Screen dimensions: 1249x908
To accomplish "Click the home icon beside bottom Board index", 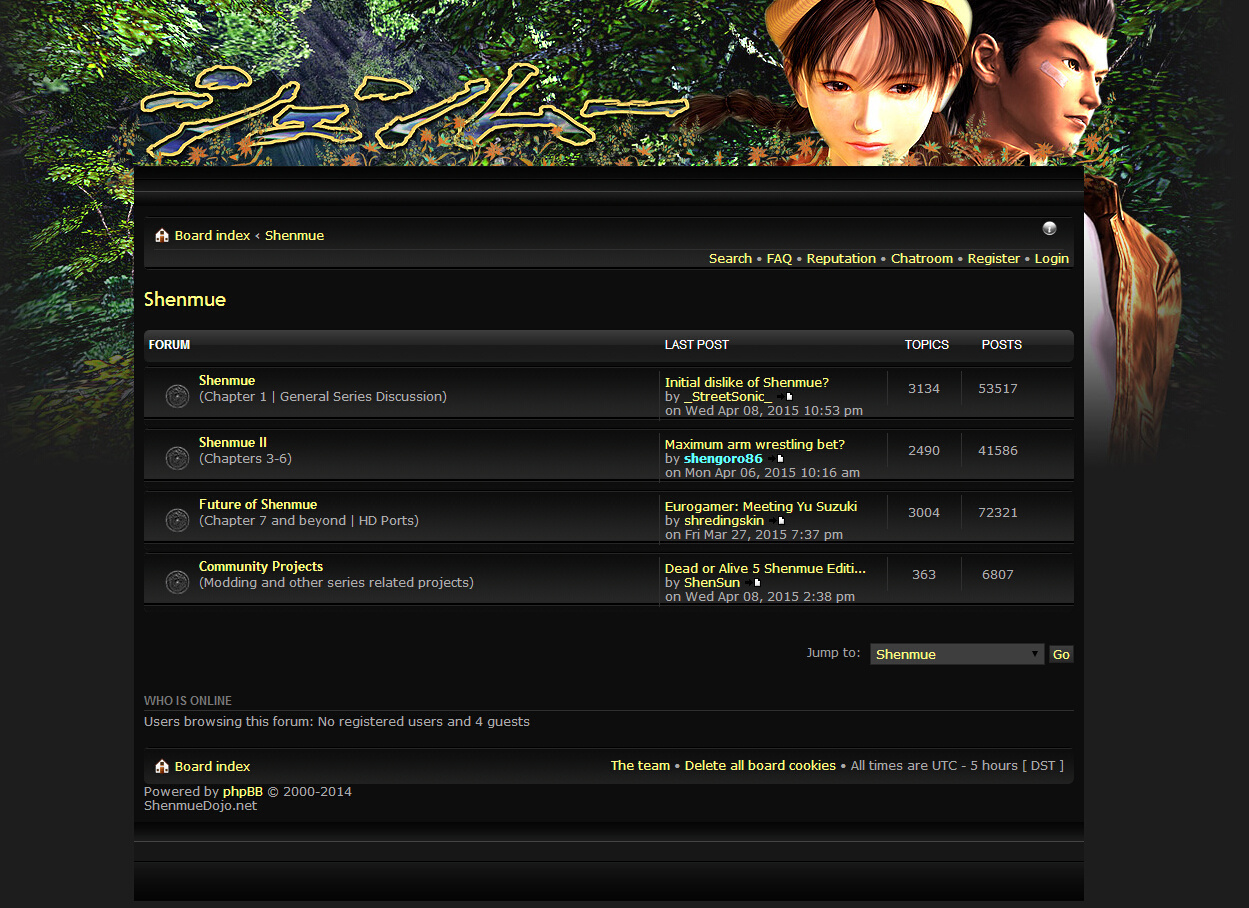I will click(x=162, y=767).
